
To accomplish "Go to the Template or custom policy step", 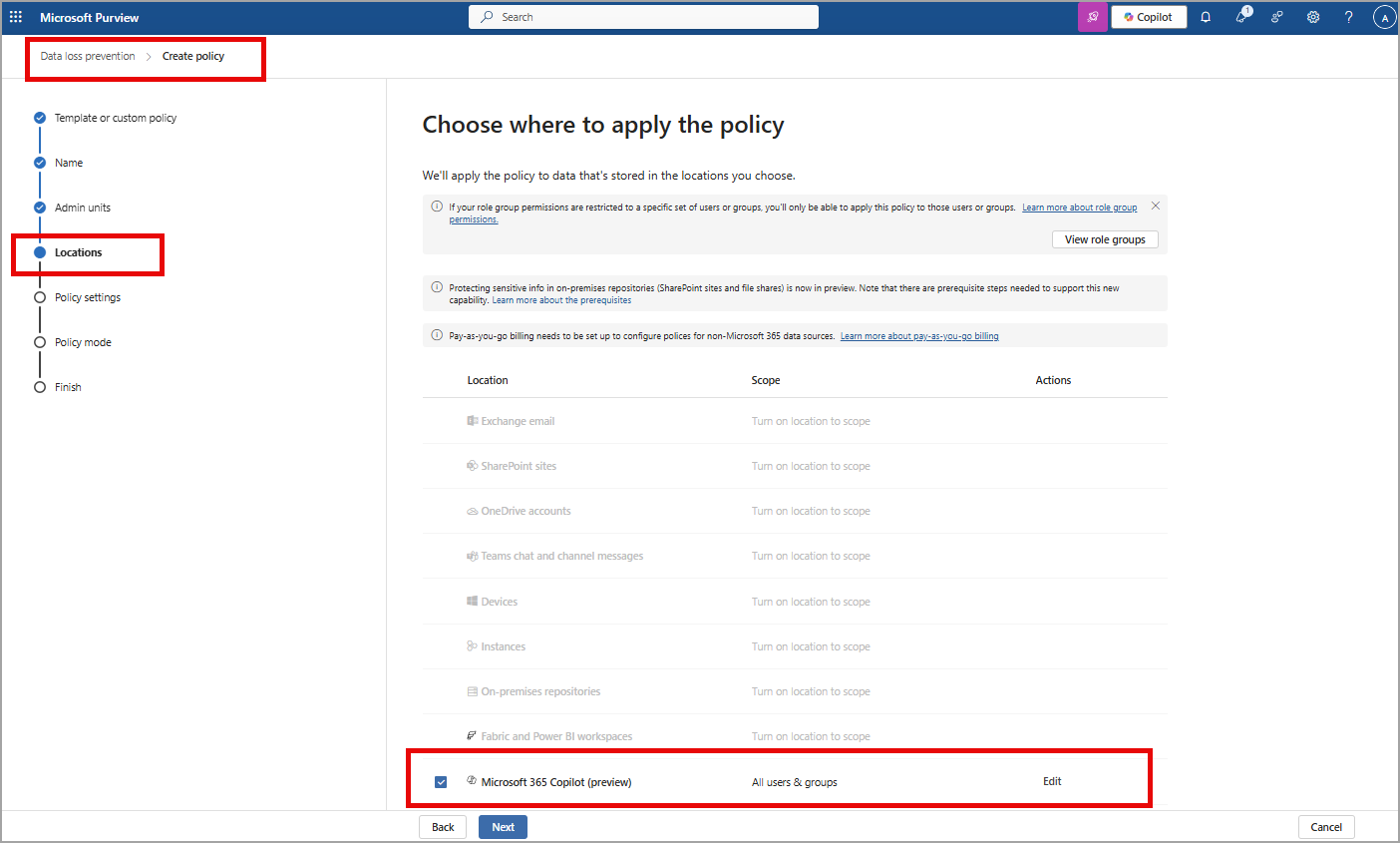I will point(115,118).
